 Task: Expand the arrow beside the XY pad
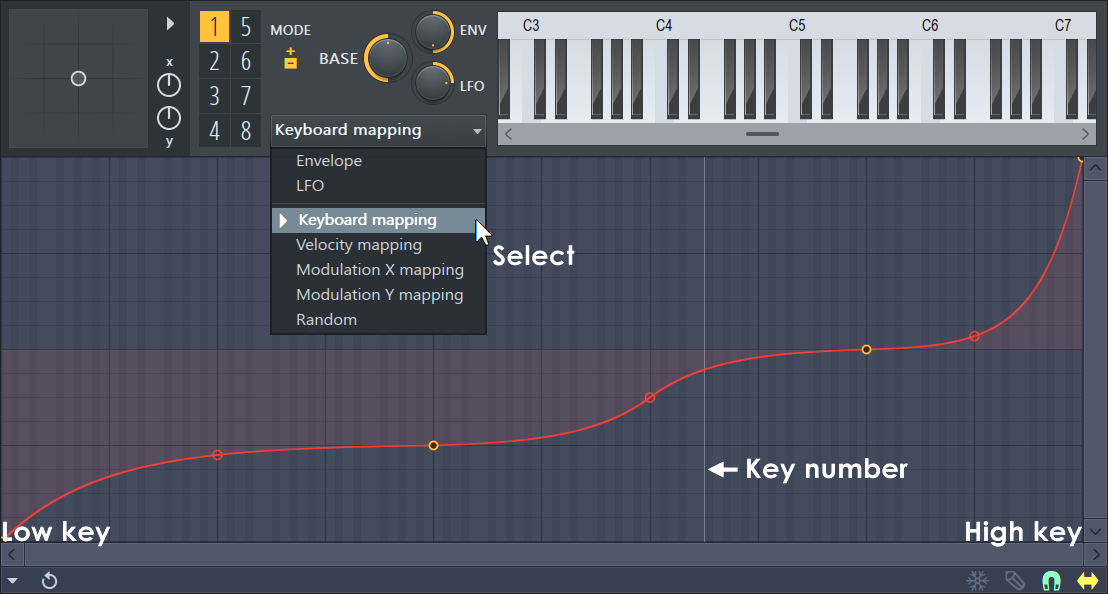(170, 24)
